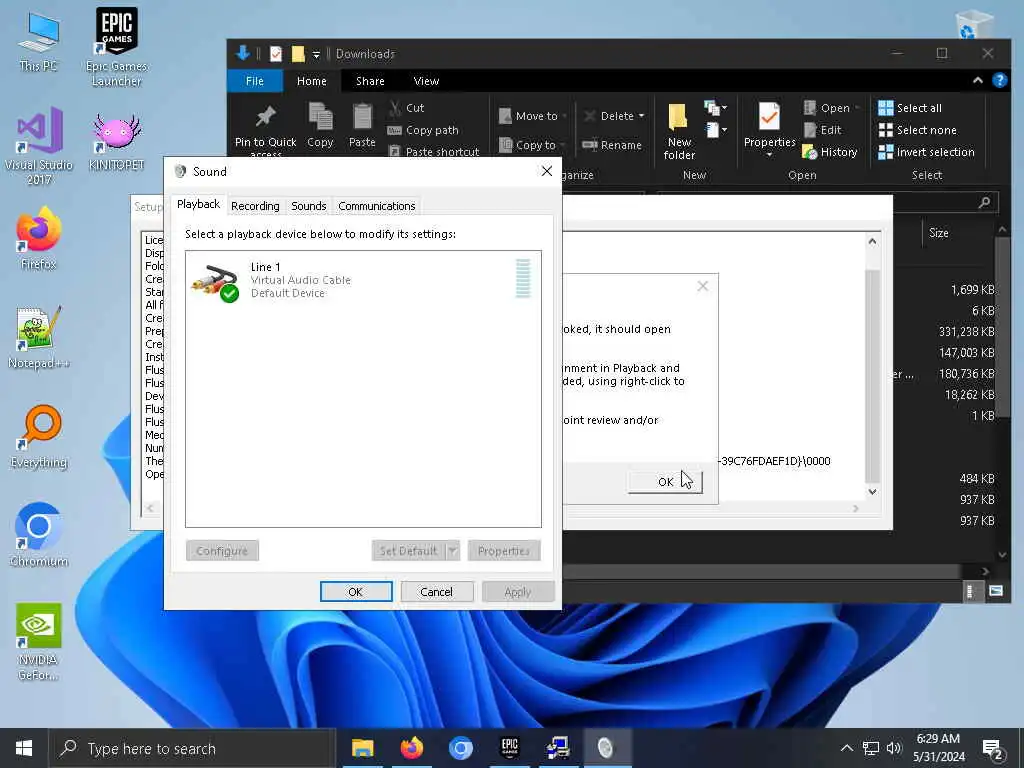Launch Epic Games Launcher desktop shortcut
The height and width of the screenshot is (768, 1024).
(x=116, y=47)
